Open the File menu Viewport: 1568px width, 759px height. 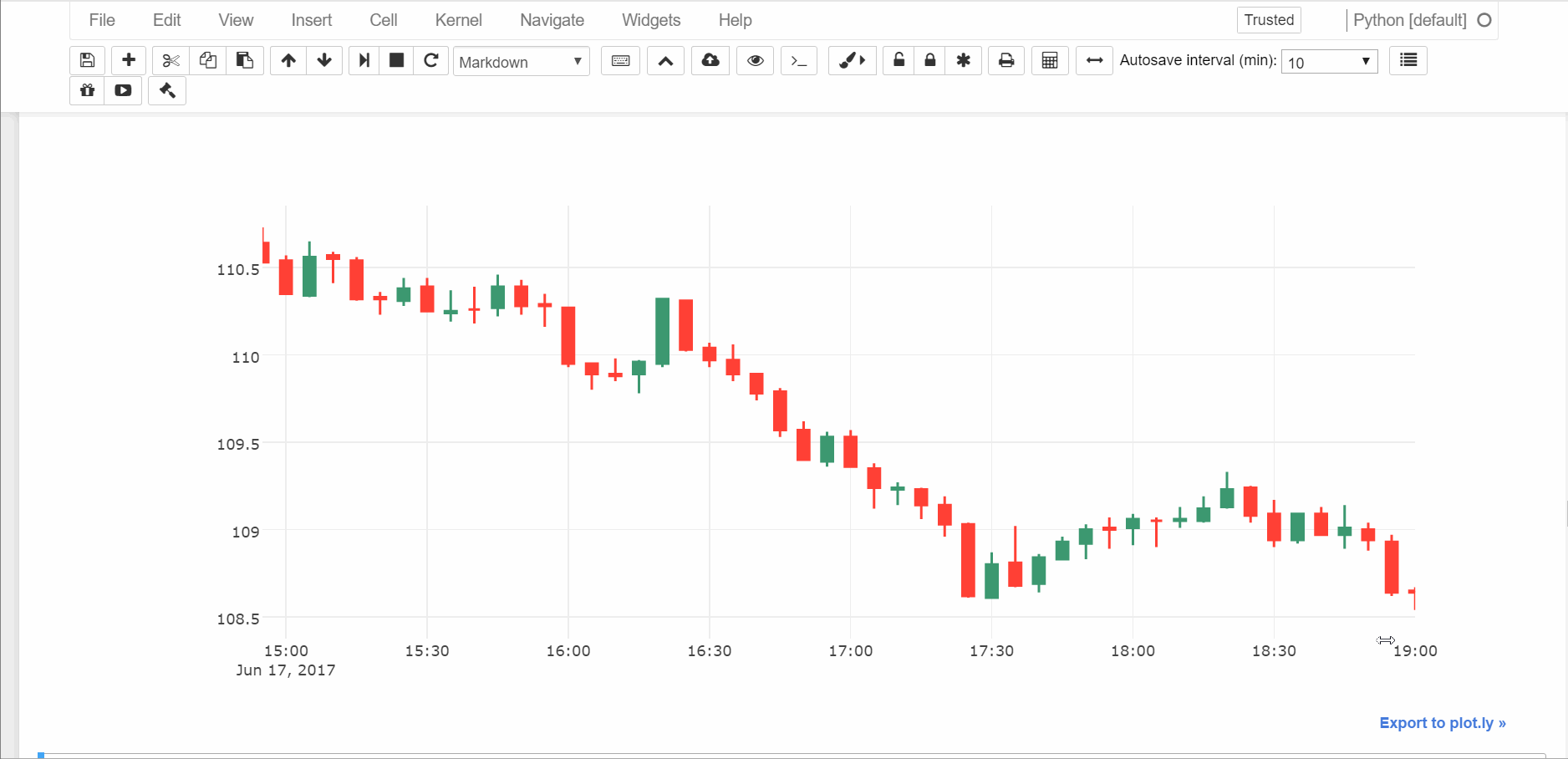click(102, 20)
